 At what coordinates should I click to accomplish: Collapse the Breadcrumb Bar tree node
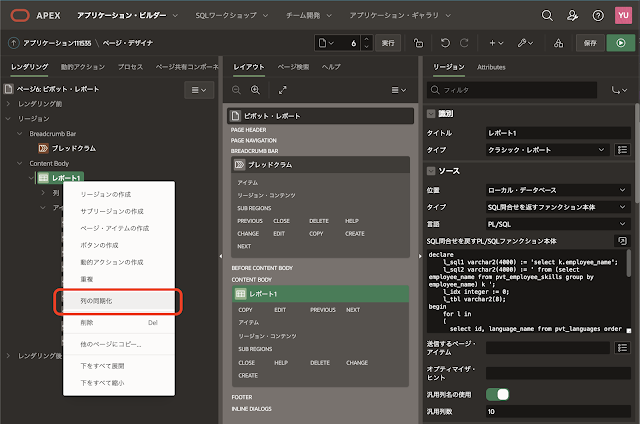click(x=19, y=133)
